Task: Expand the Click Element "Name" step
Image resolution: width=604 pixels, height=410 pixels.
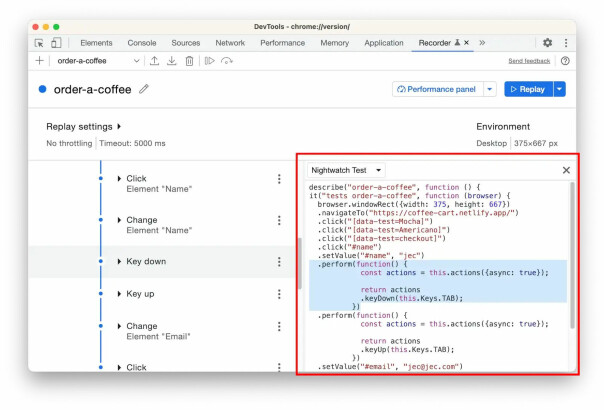Action: [x=119, y=178]
